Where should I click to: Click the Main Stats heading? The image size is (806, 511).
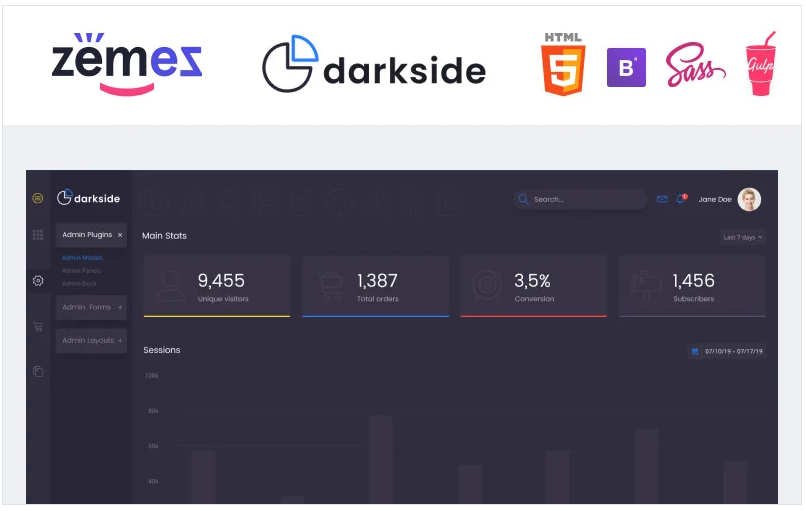click(x=164, y=236)
